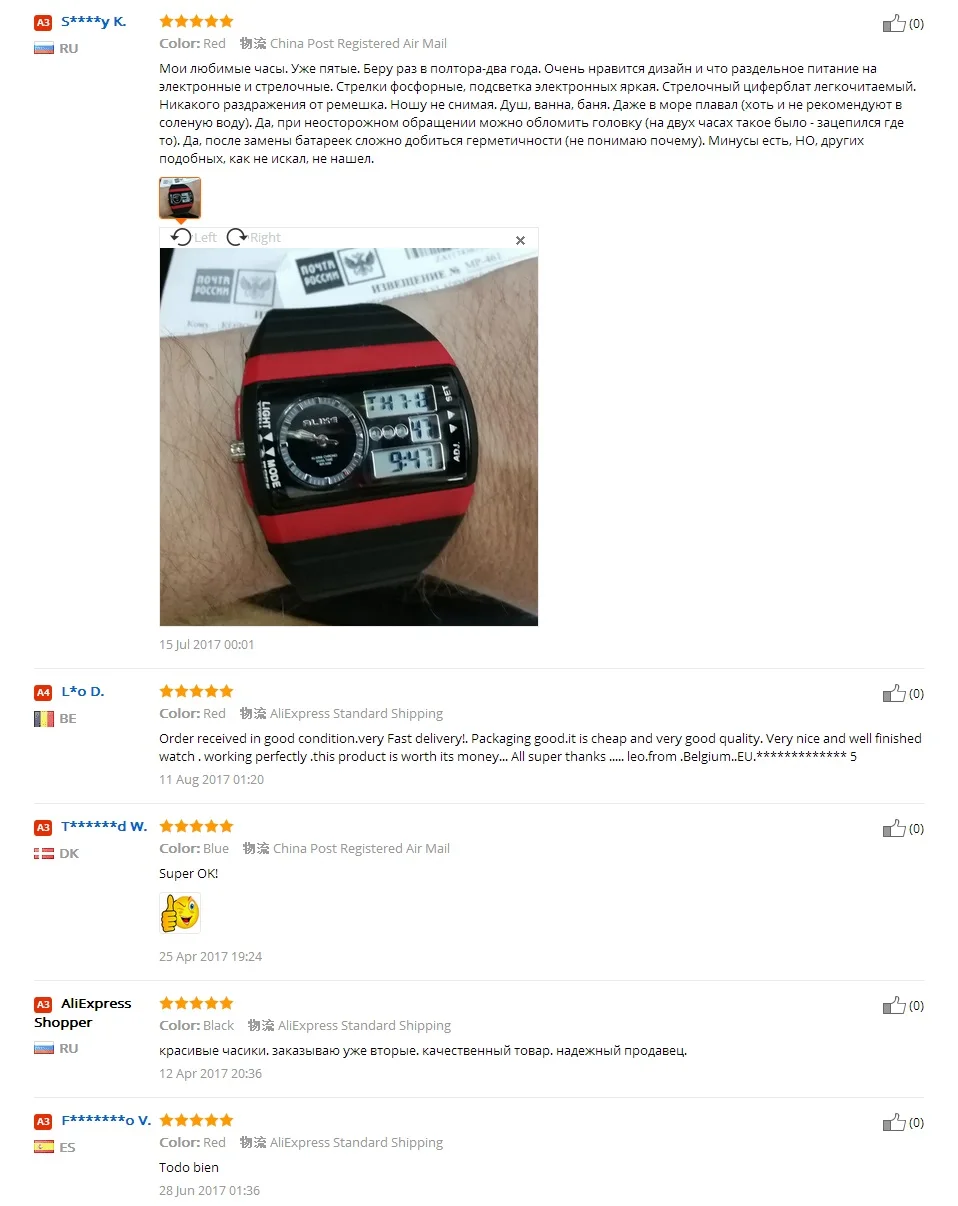The image size is (958, 1206).
Task: Click thumbs-up icon on T******d W. review
Action: tap(894, 828)
